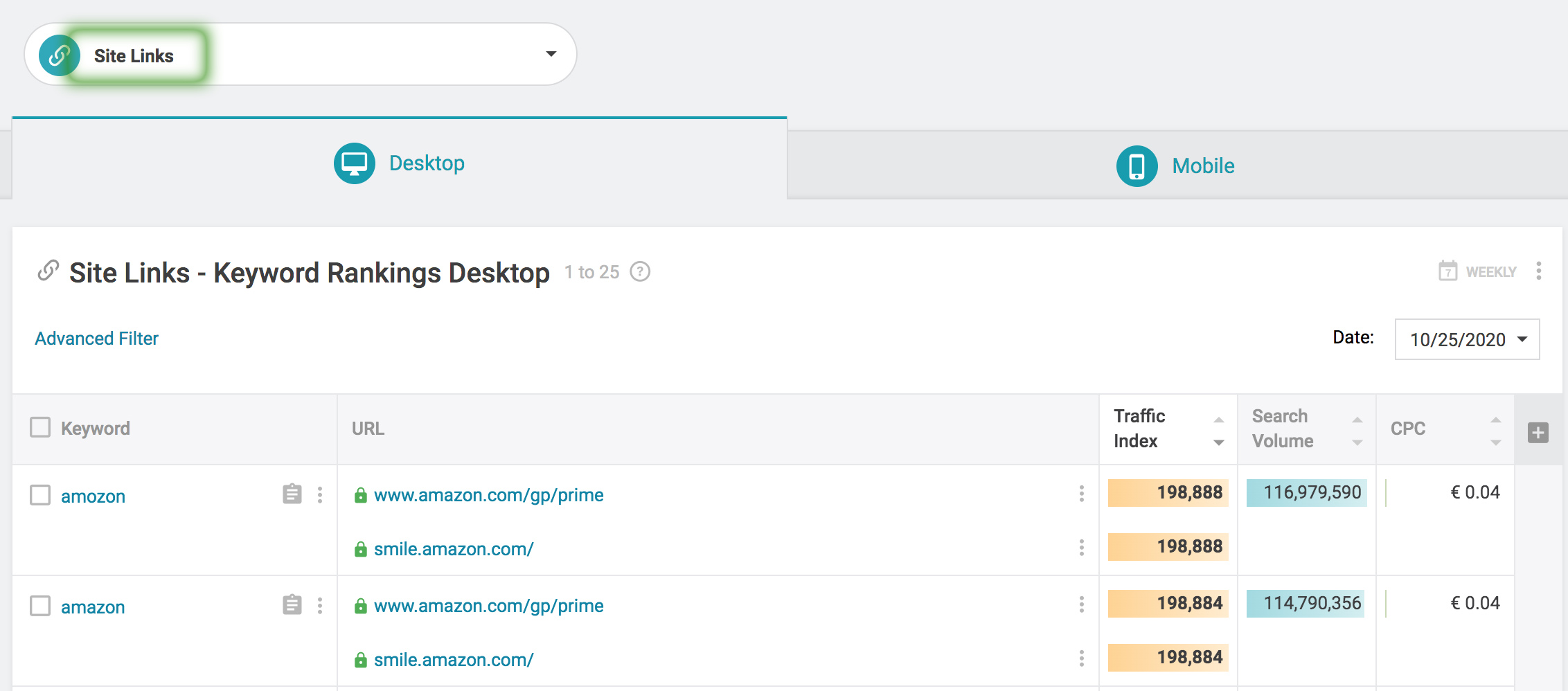Open smile.amazon.com/ link in amazon row
This screenshot has width=1568, height=691.
pos(454,660)
